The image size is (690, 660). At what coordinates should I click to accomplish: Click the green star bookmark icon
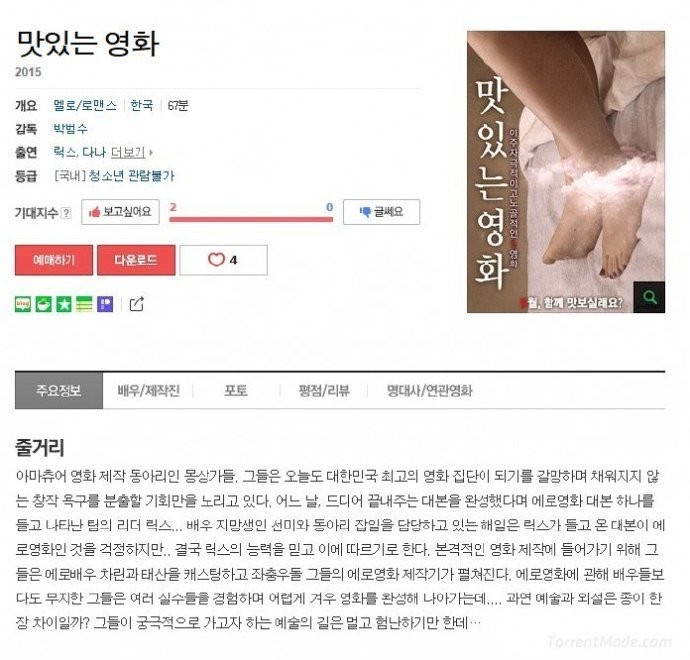tap(64, 304)
